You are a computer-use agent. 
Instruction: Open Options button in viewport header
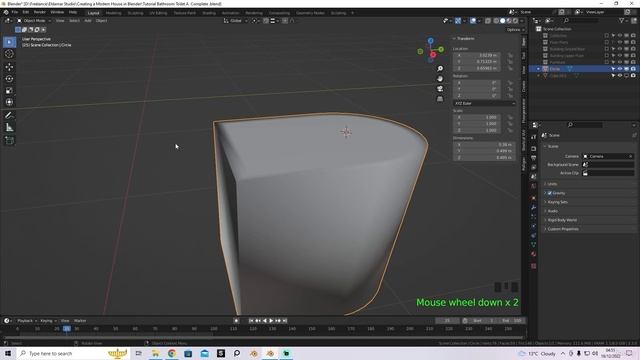[x=514, y=30]
